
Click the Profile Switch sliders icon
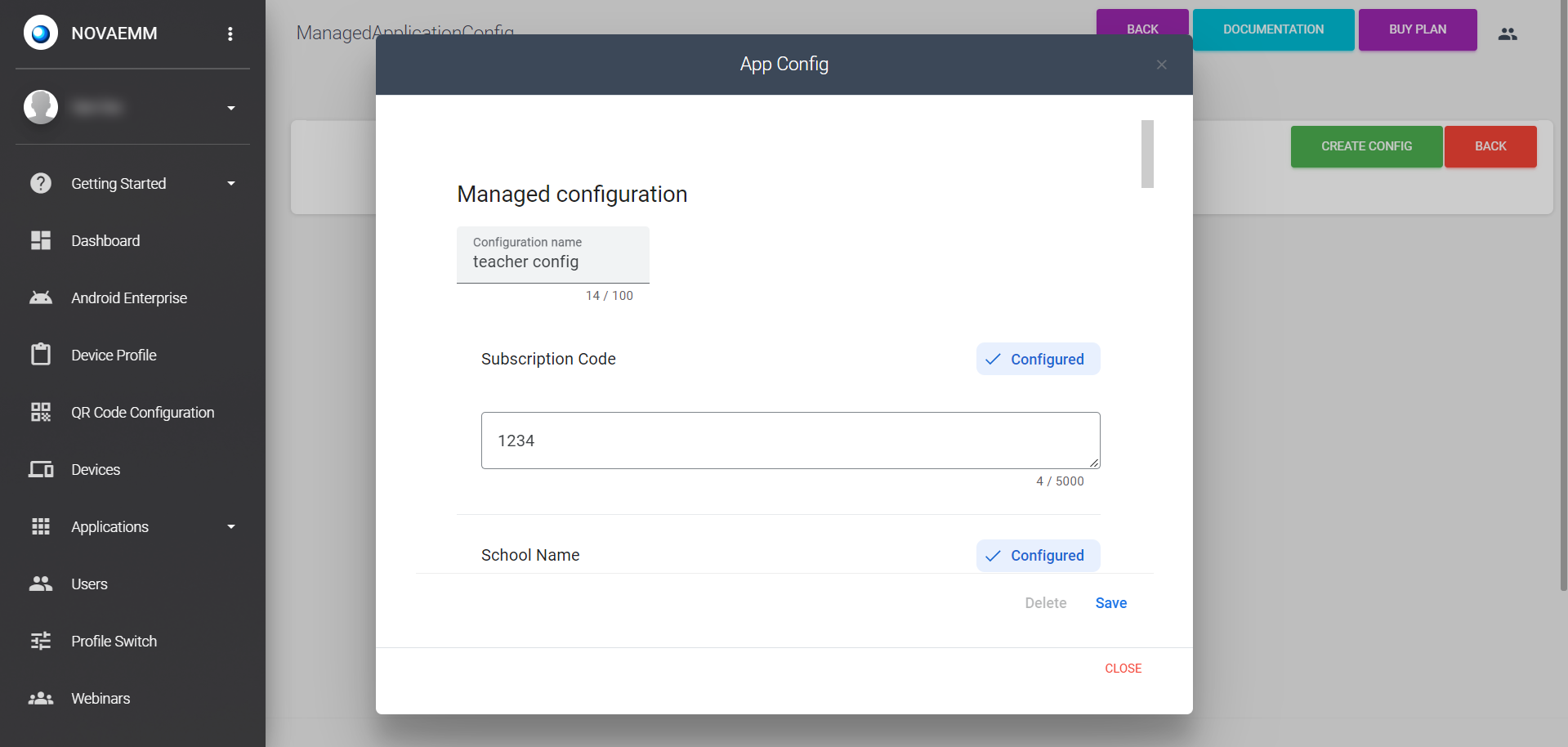click(41, 641)
